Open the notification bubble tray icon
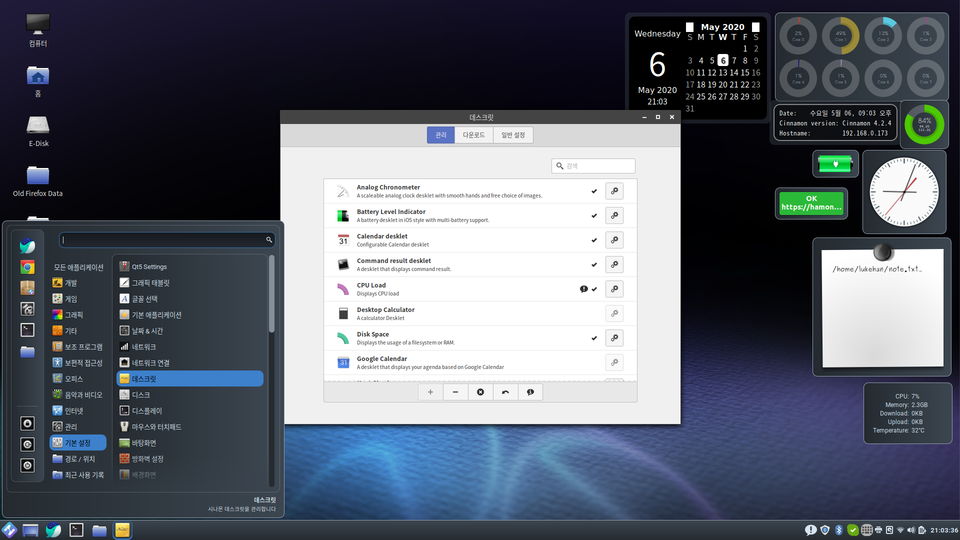This screenshot has width=960, height=540. tap(811, 530)
